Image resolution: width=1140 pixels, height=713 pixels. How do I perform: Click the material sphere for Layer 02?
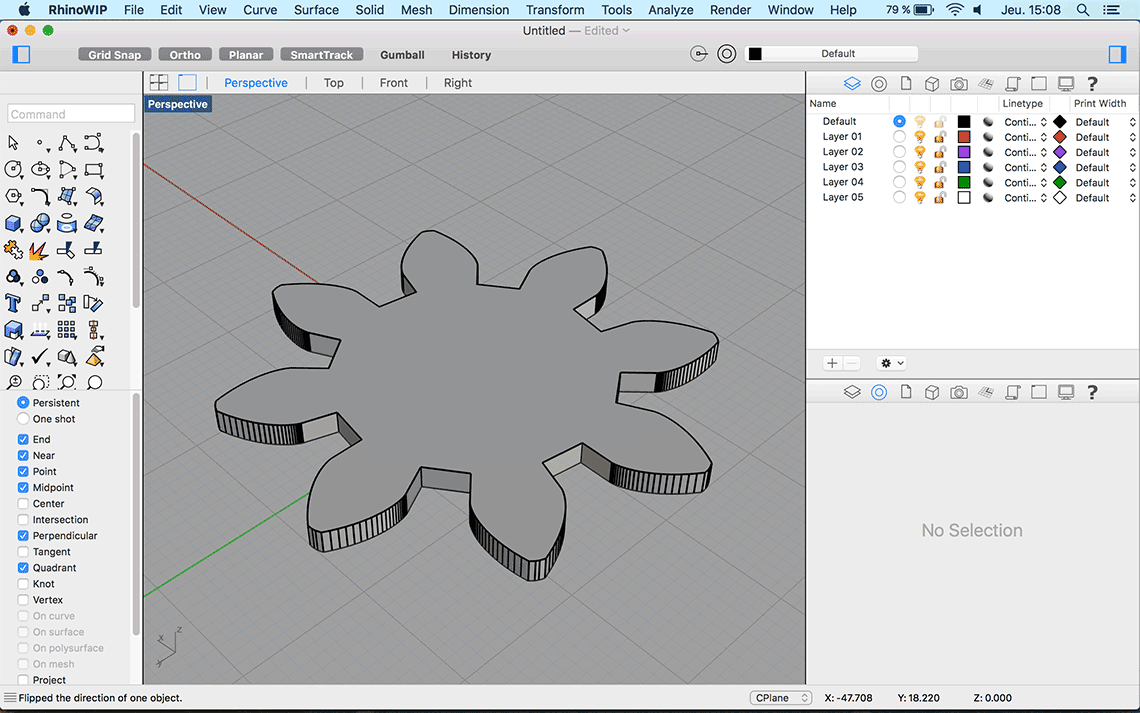[988, 152]
